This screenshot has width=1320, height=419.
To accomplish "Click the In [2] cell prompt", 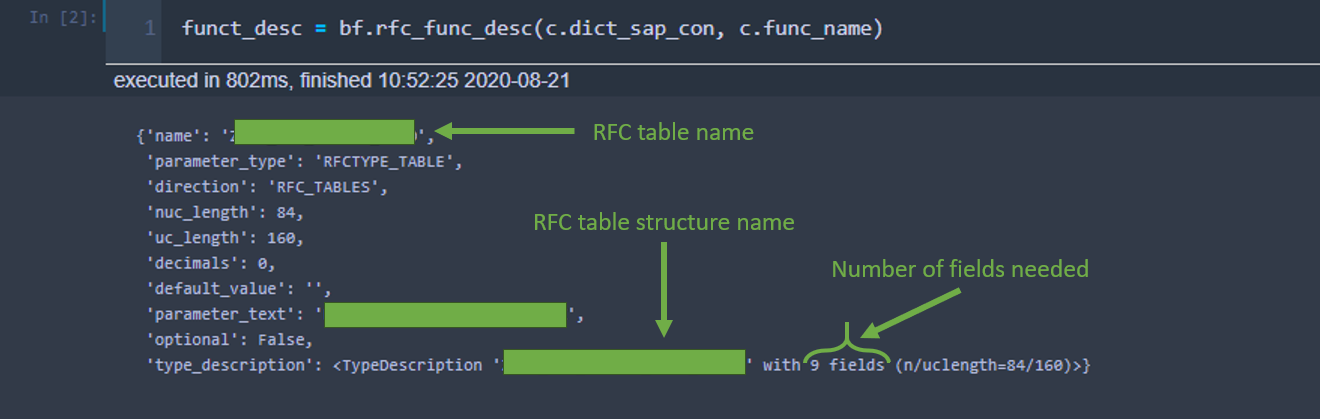I will pos(63,19).
